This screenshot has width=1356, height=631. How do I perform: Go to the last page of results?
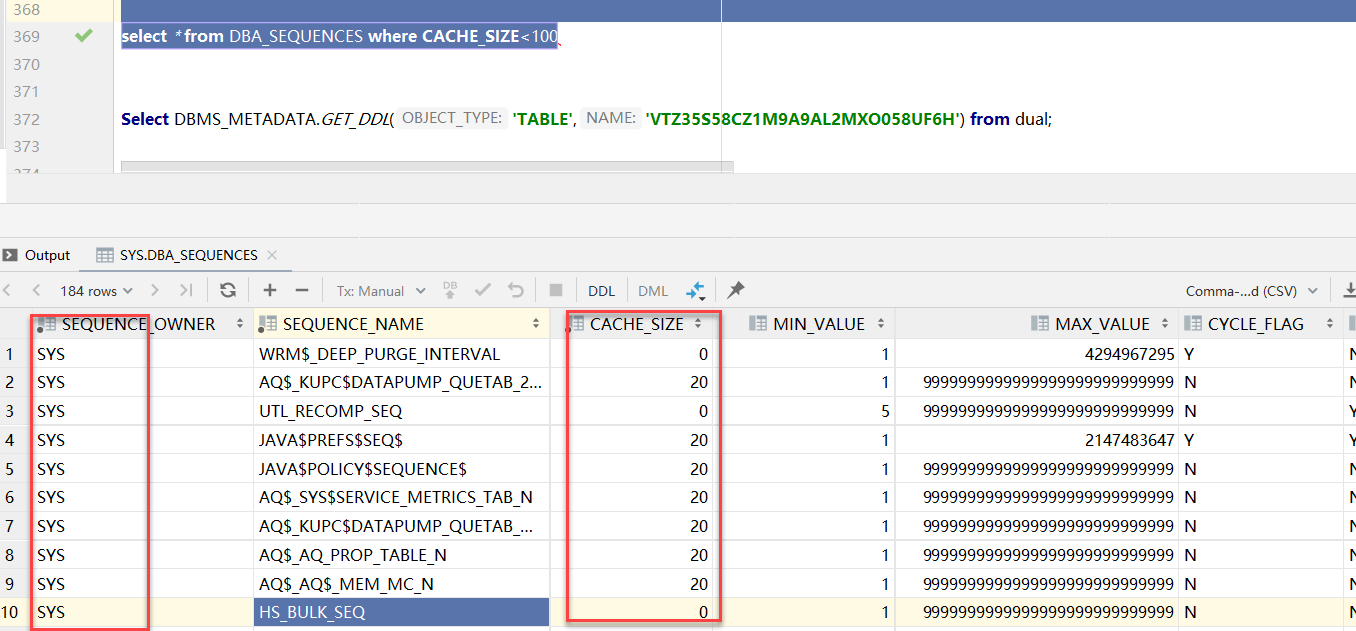(x=186, y=291)
